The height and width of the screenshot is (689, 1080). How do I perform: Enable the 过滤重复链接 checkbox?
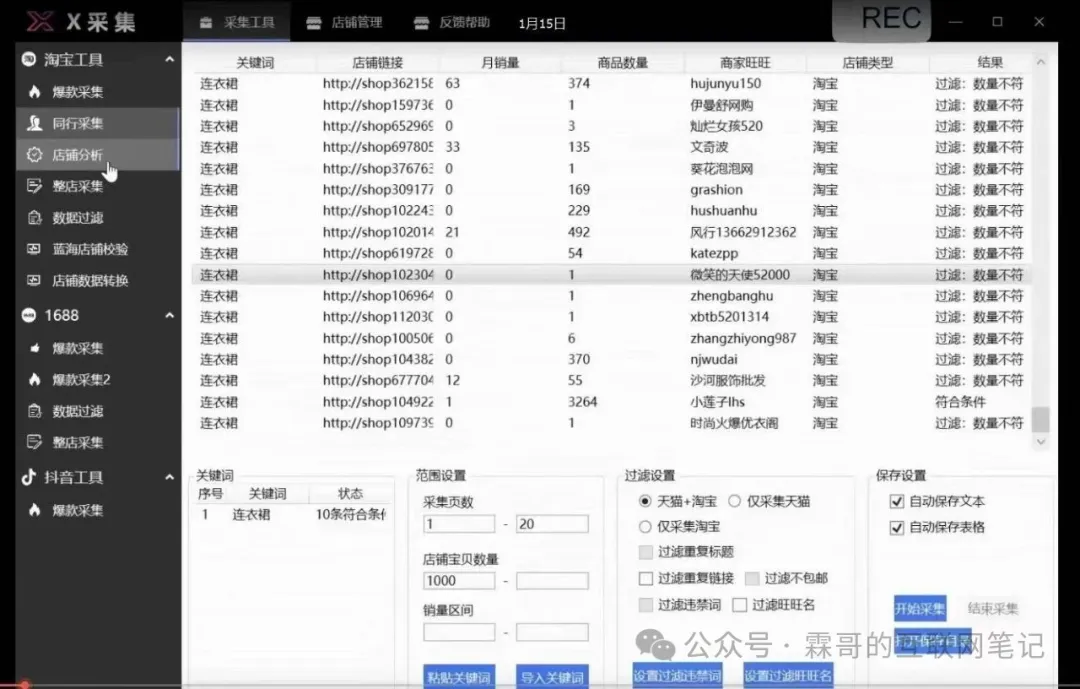(x=646, y=578)
